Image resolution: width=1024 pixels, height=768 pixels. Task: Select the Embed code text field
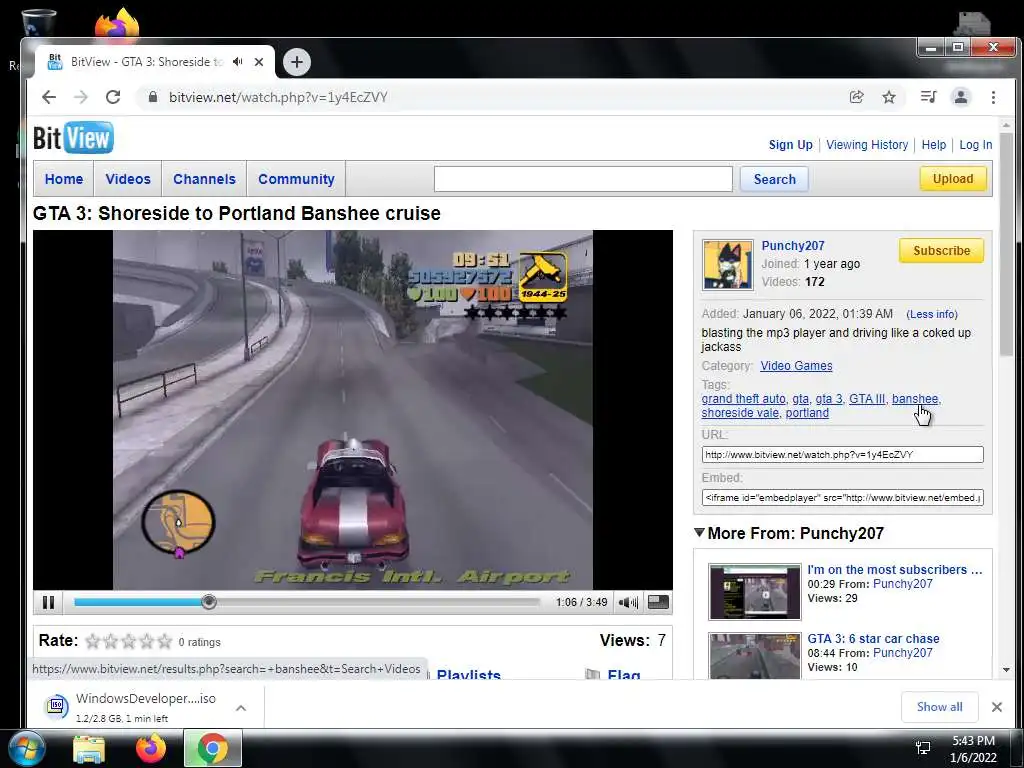(842, 498)
